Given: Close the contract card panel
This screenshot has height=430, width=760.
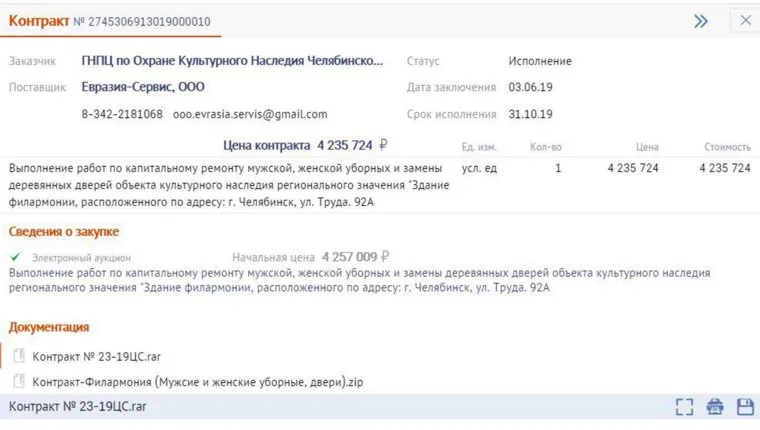Looking at the screenshot, I should point(745,21).
